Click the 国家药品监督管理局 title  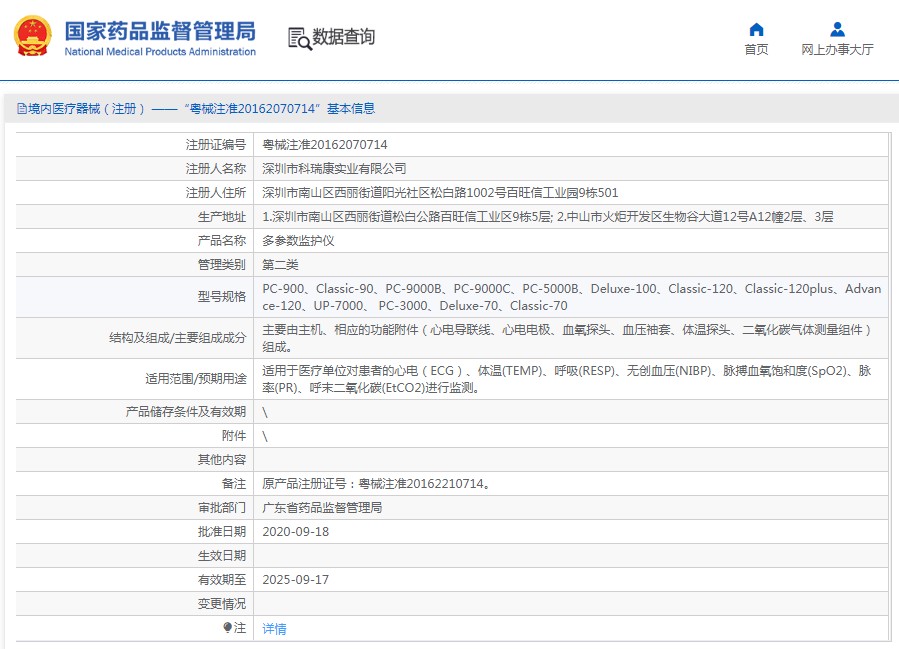point(160,31)
